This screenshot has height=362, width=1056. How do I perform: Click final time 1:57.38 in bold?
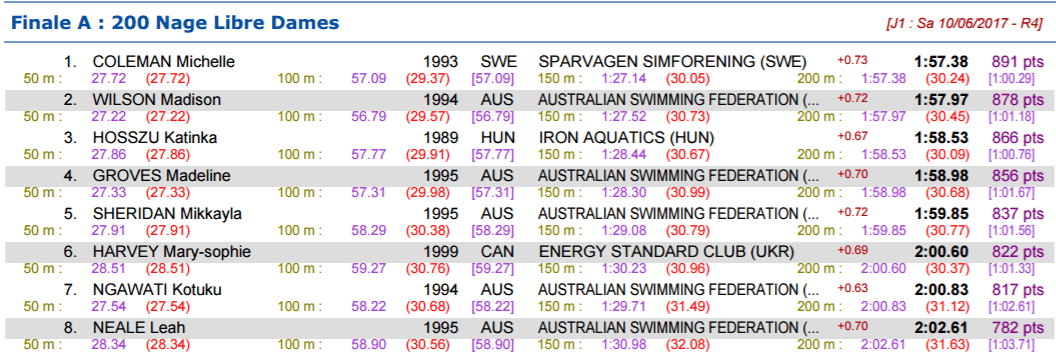tap(941, 62)
